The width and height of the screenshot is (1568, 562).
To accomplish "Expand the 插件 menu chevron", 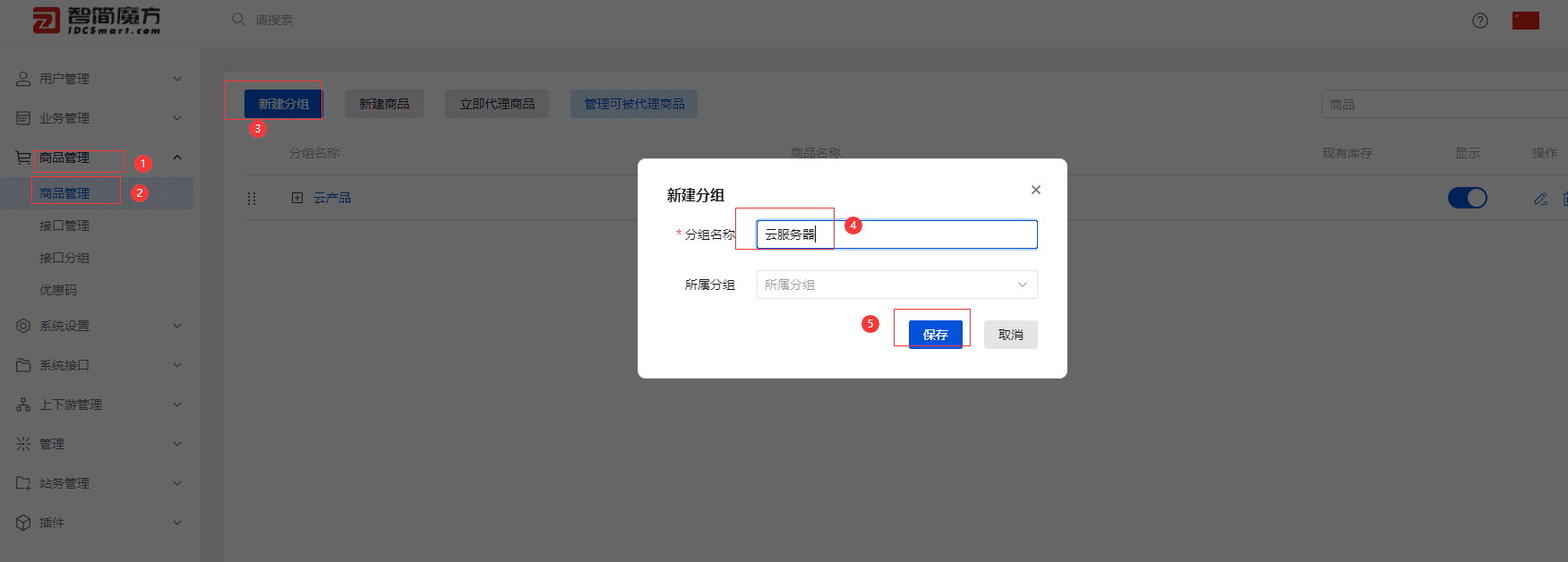I will coord(177,523).
